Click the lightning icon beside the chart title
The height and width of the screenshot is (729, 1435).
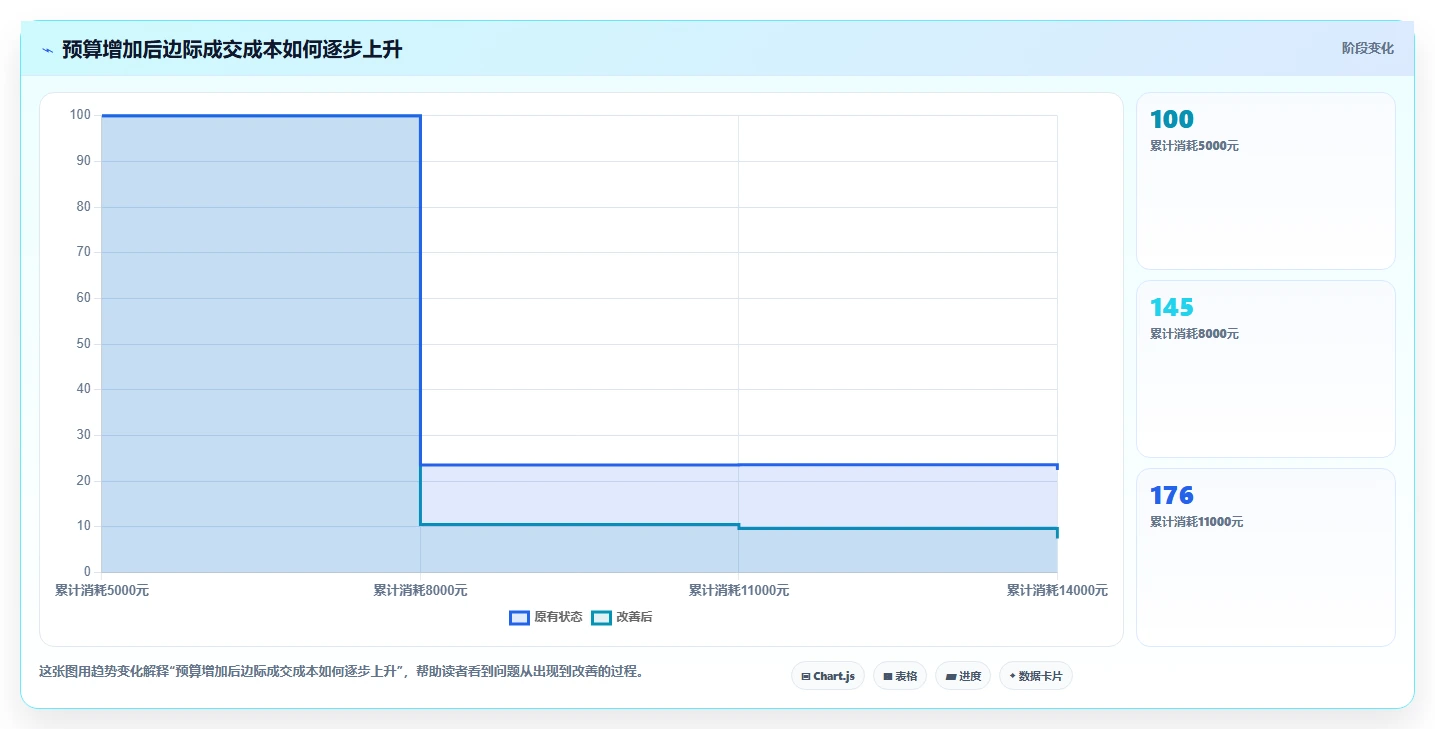(48, 50)
